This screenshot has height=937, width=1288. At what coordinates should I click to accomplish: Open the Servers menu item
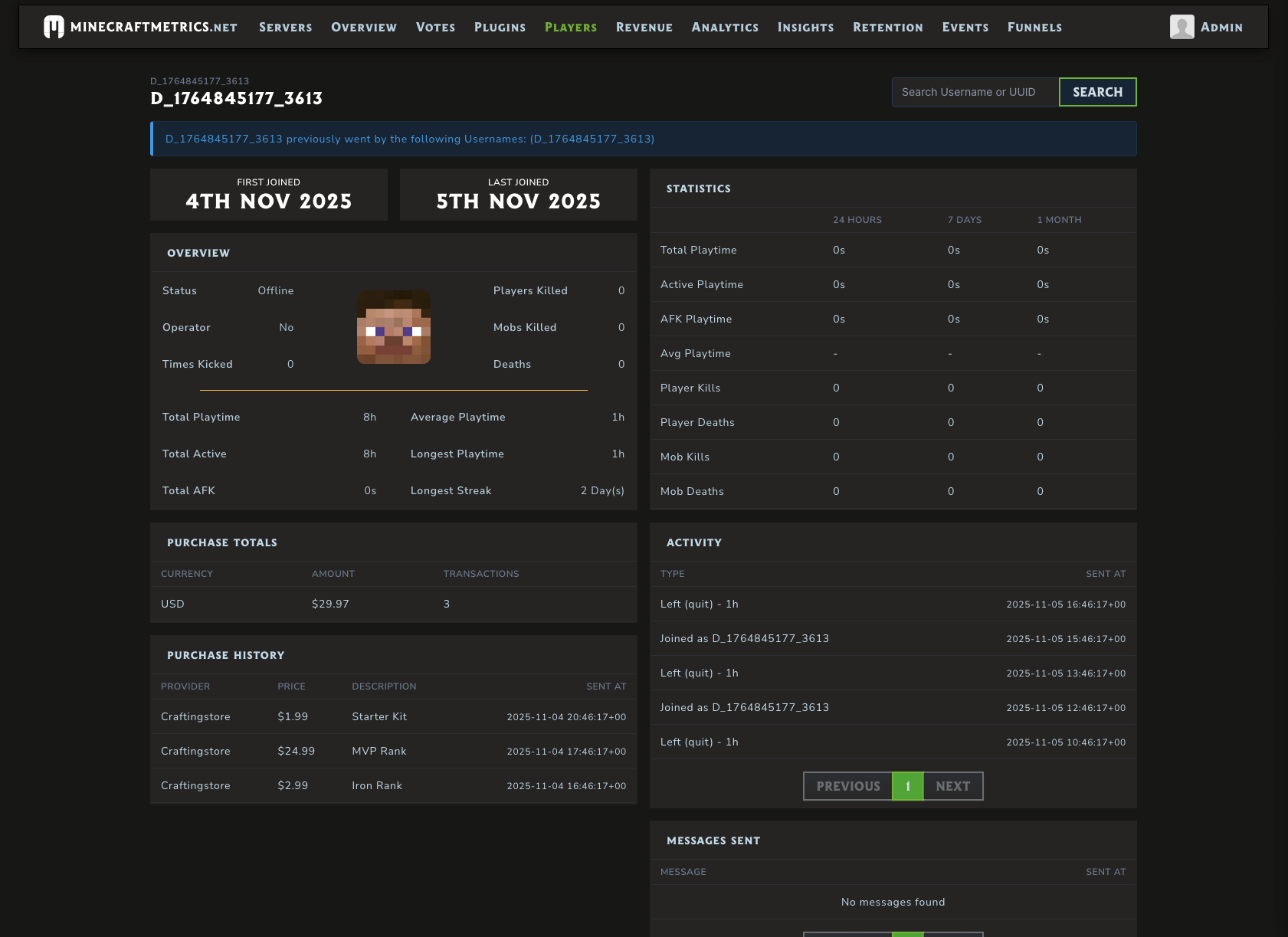(285, 28)
